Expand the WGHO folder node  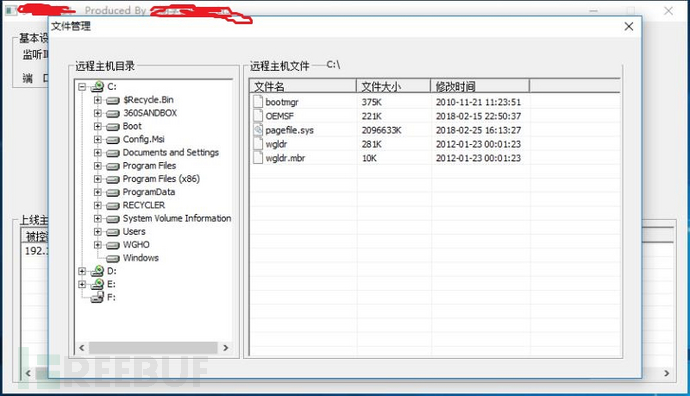pyautogui.click(x=98, y=245)
